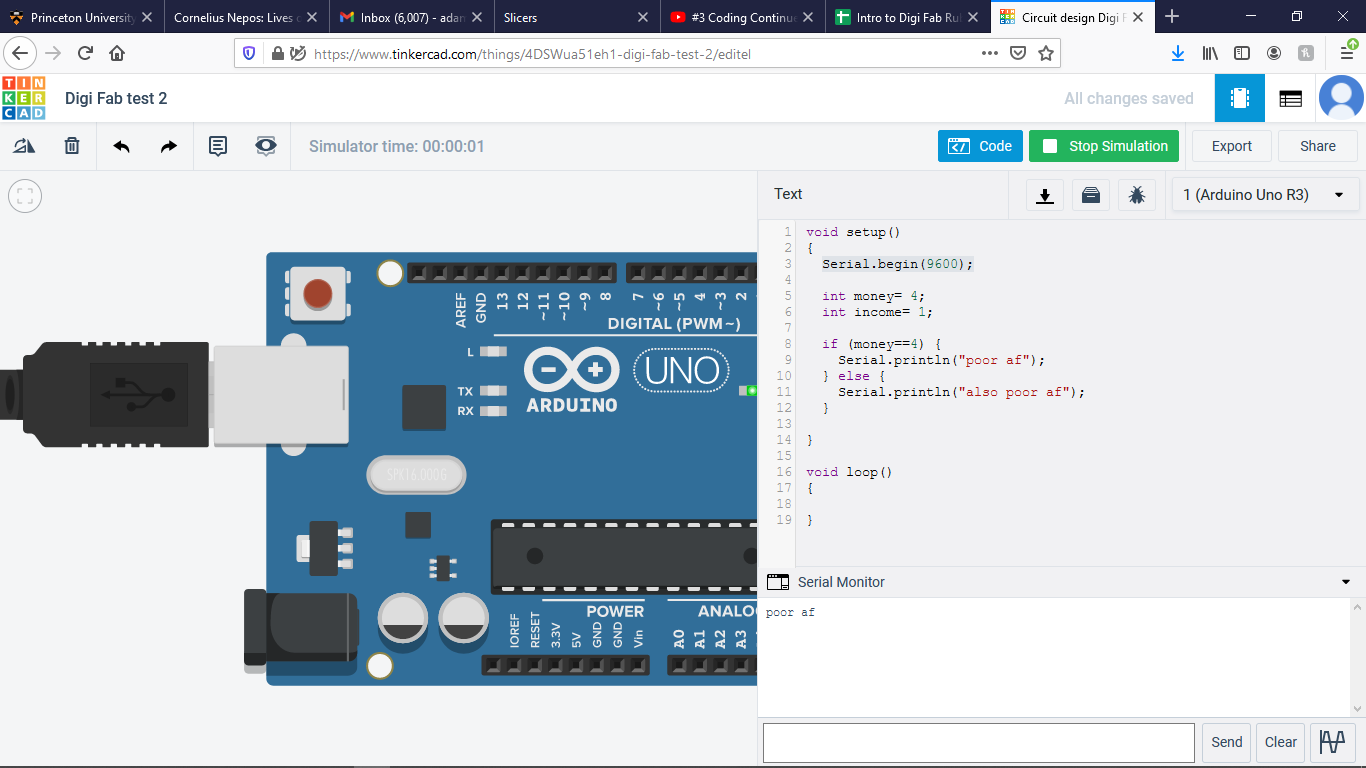This screenshot has height=768, width=1366.
Task: Go back in the browser
Action: coord(21,53)
